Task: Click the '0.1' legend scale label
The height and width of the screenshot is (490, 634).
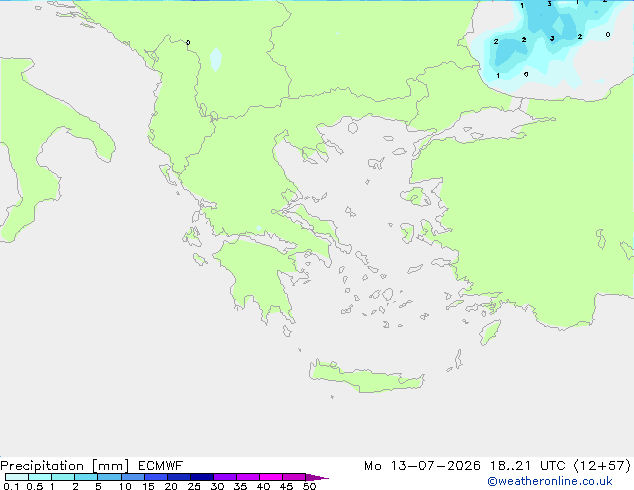Action: coord(11,486)
